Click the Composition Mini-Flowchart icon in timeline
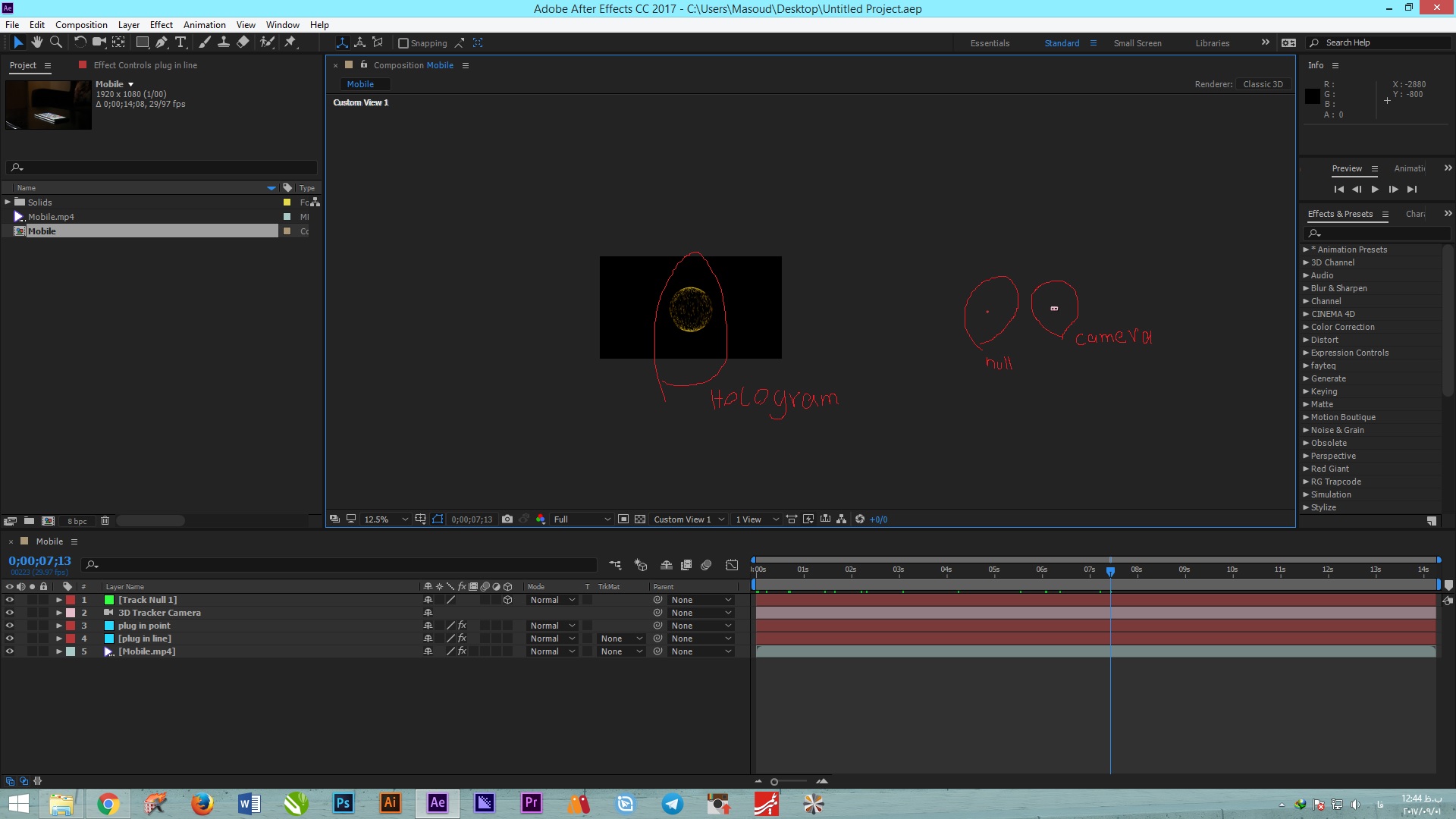The height and width of the screenshot is (819, 1456). coord(615,565)
